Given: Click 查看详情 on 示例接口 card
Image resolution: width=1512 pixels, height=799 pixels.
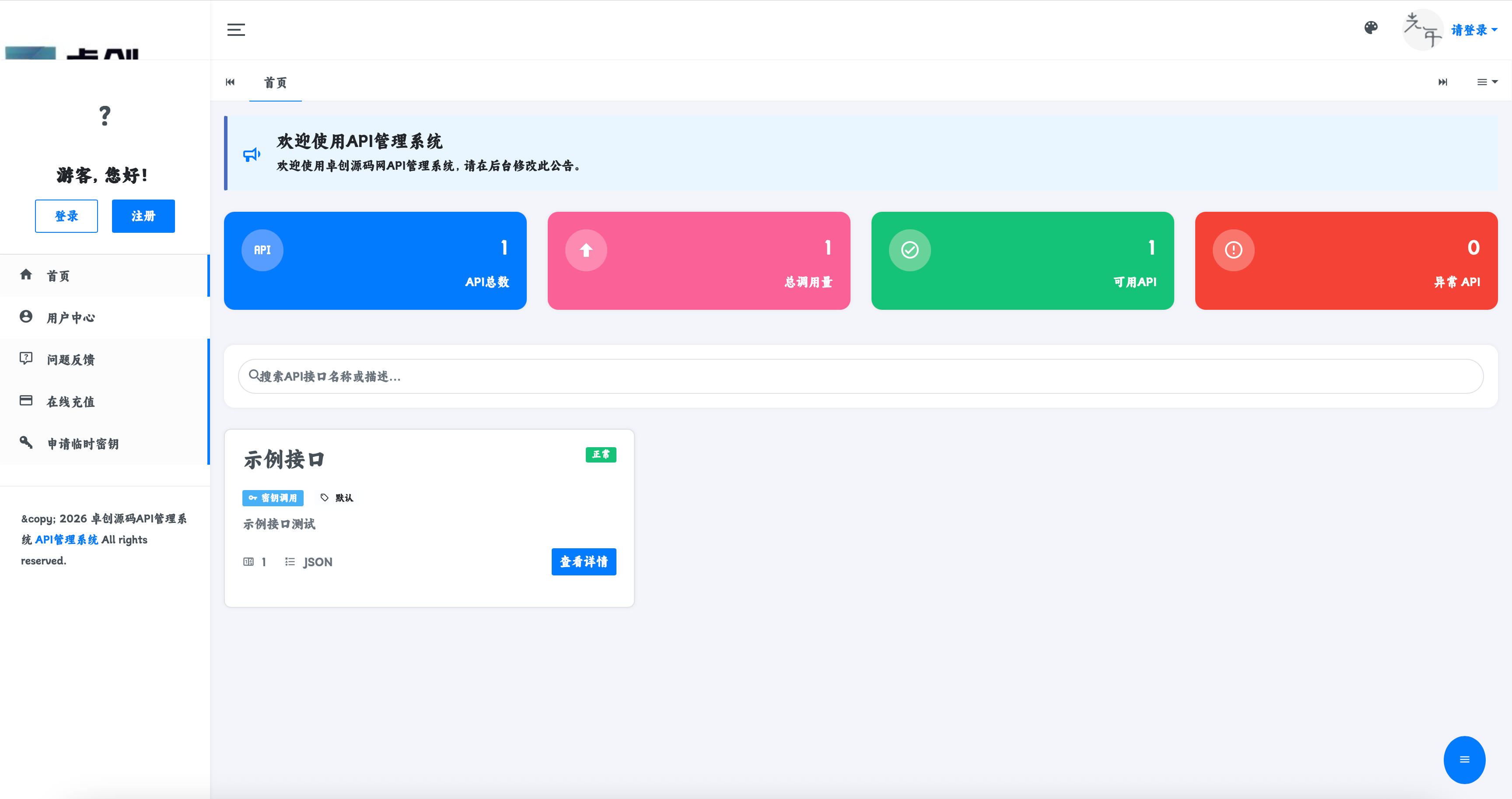Looking at the screenshot, I should coord(584,562).
